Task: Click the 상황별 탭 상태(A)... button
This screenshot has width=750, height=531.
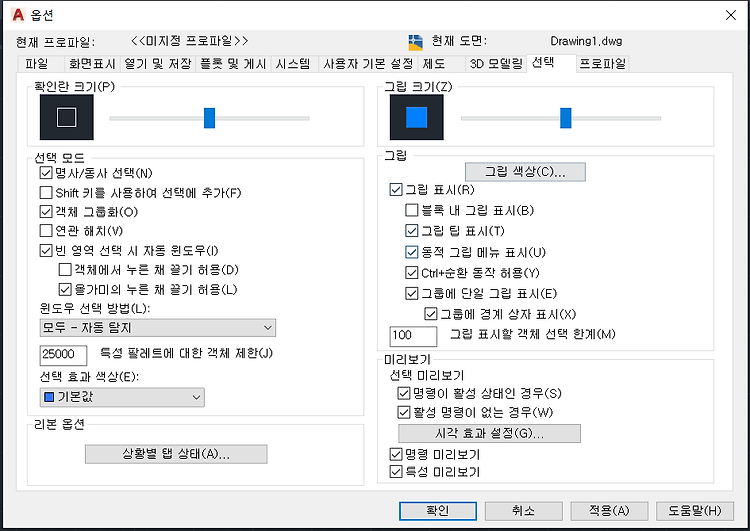Action: coord(176,454)
